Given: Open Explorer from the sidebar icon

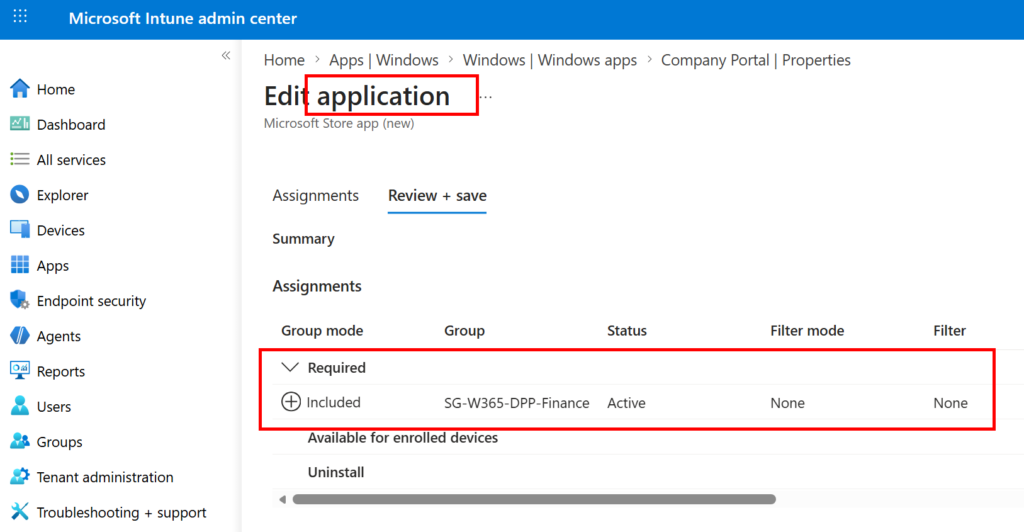Looking at the screenshot, I should coord(20,195).
